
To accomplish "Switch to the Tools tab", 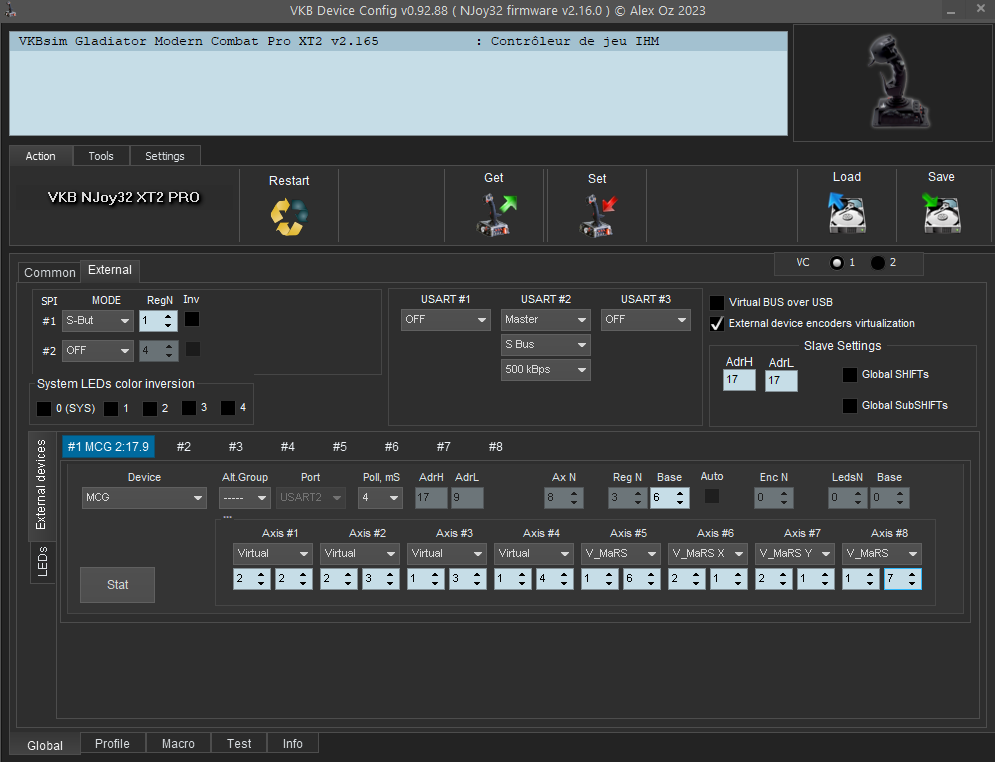I will tap(101, 156).
